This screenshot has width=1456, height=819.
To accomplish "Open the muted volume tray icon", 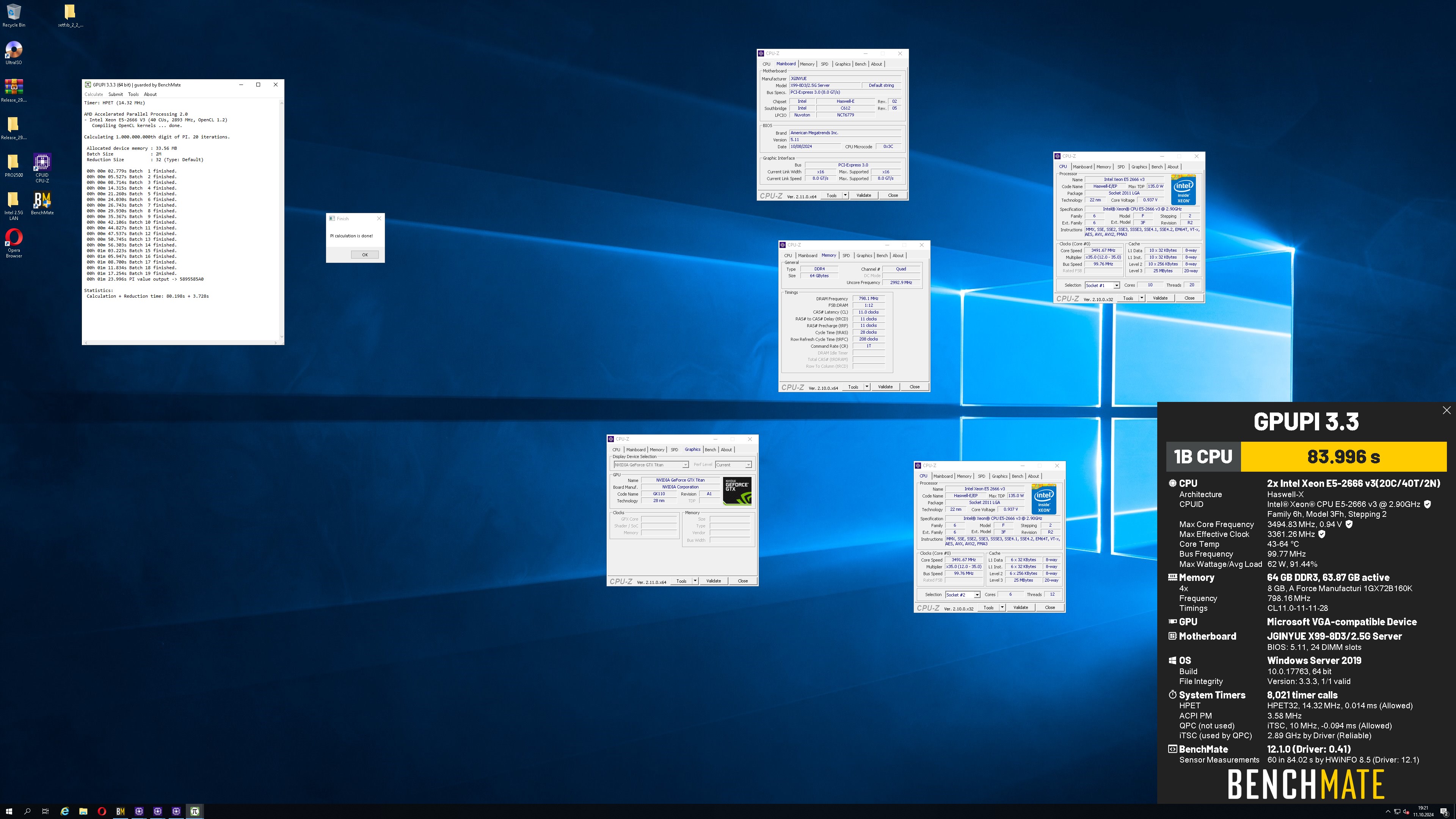I will (1406, 812).
